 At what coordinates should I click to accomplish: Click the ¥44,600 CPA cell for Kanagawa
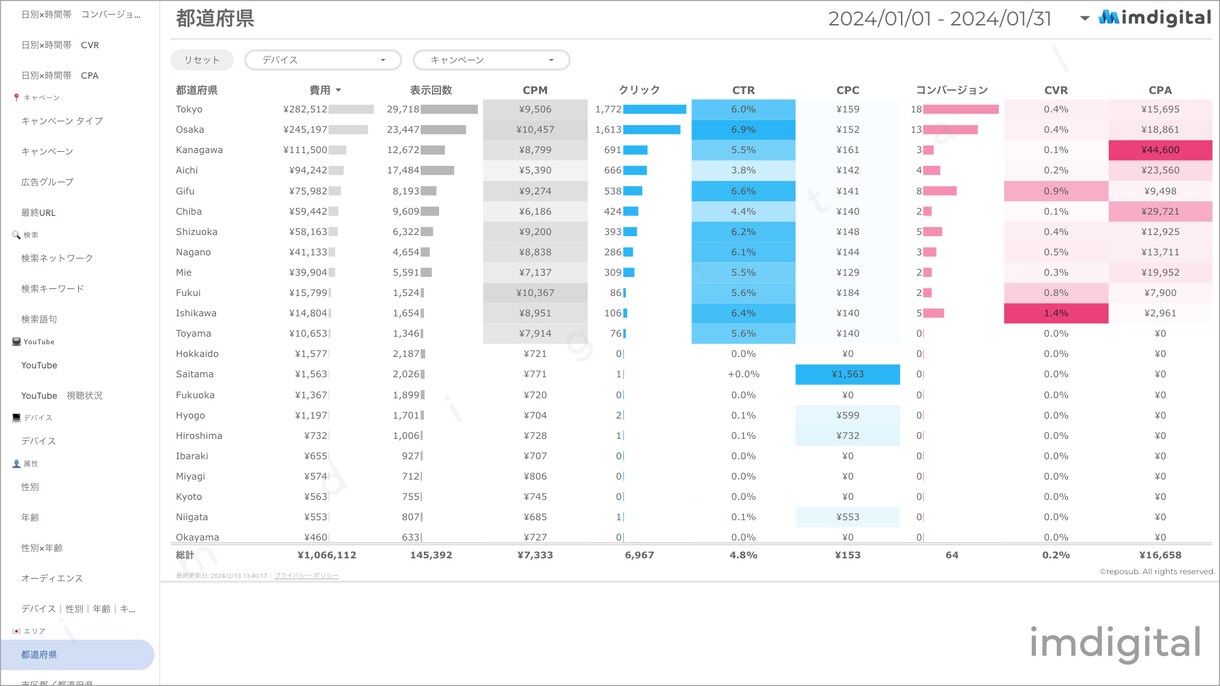[1160, 150]
